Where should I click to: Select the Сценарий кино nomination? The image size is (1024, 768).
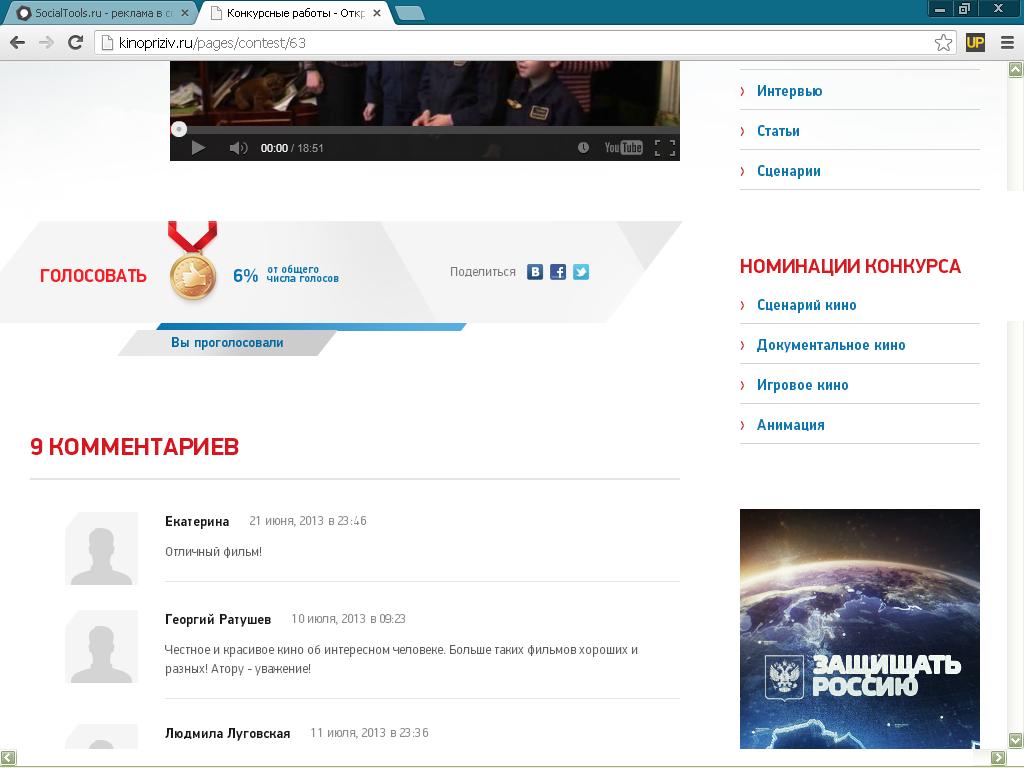806,305
